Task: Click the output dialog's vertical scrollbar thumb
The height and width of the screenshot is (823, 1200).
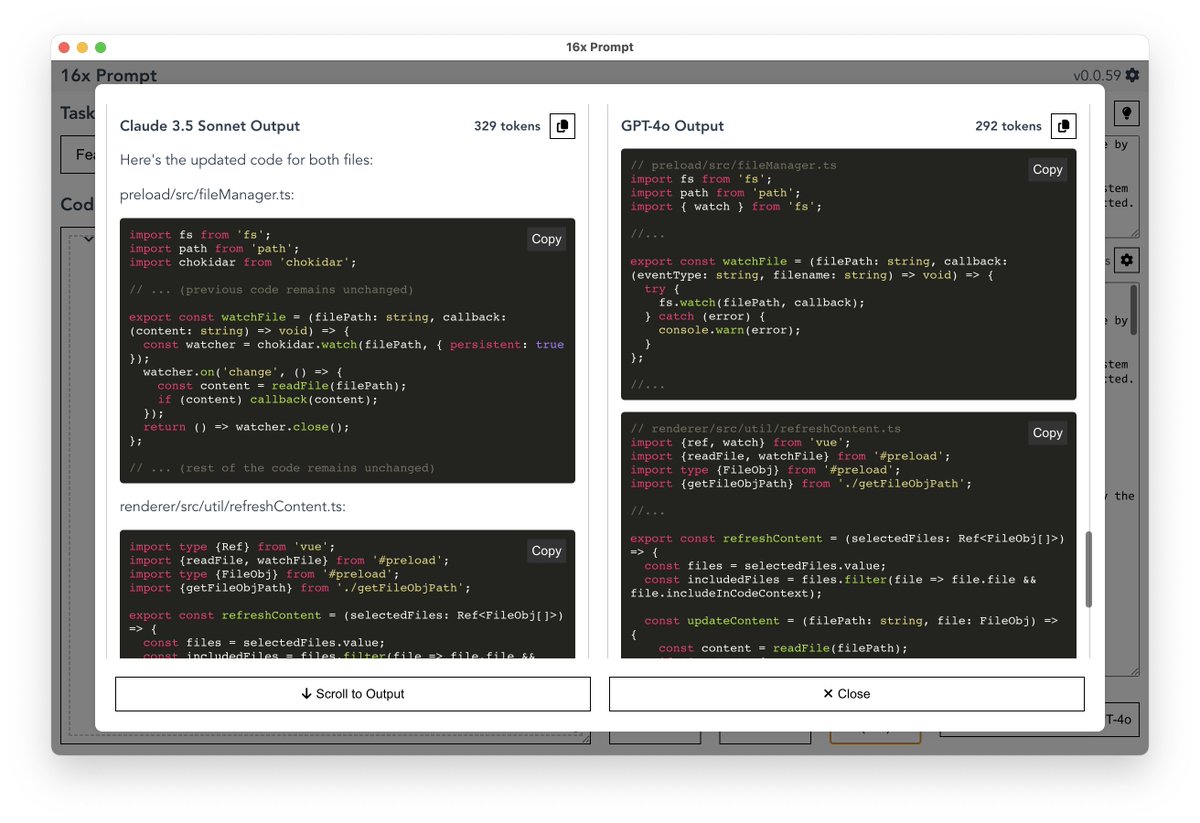Action: [1089, 568]
